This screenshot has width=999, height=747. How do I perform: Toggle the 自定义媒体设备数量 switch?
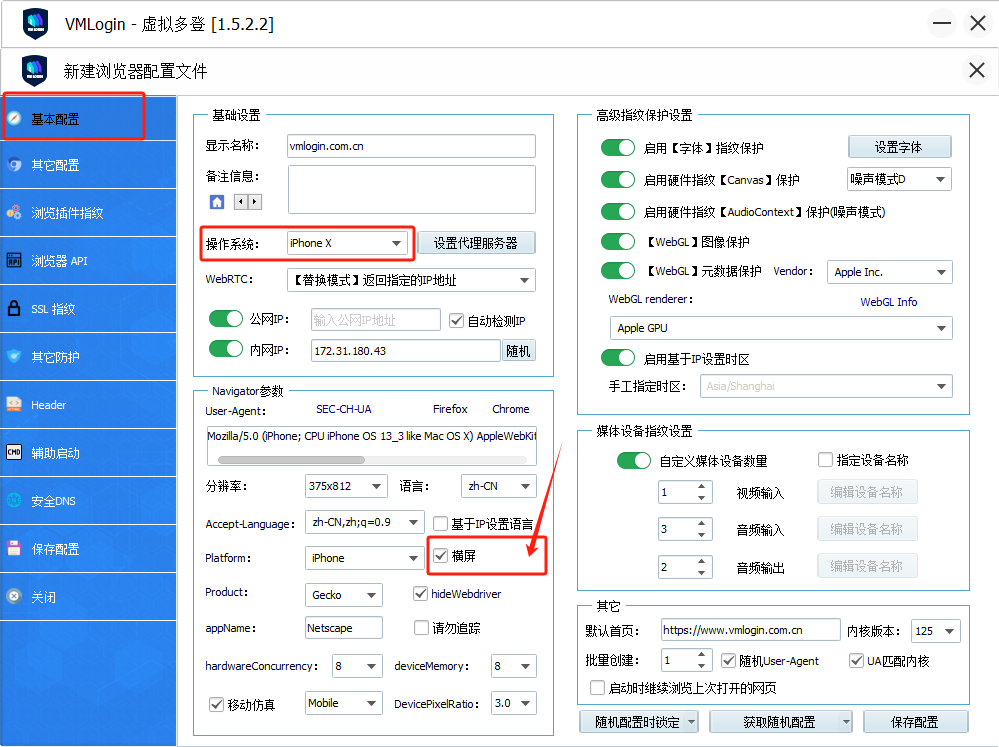[x=634, y=460]
